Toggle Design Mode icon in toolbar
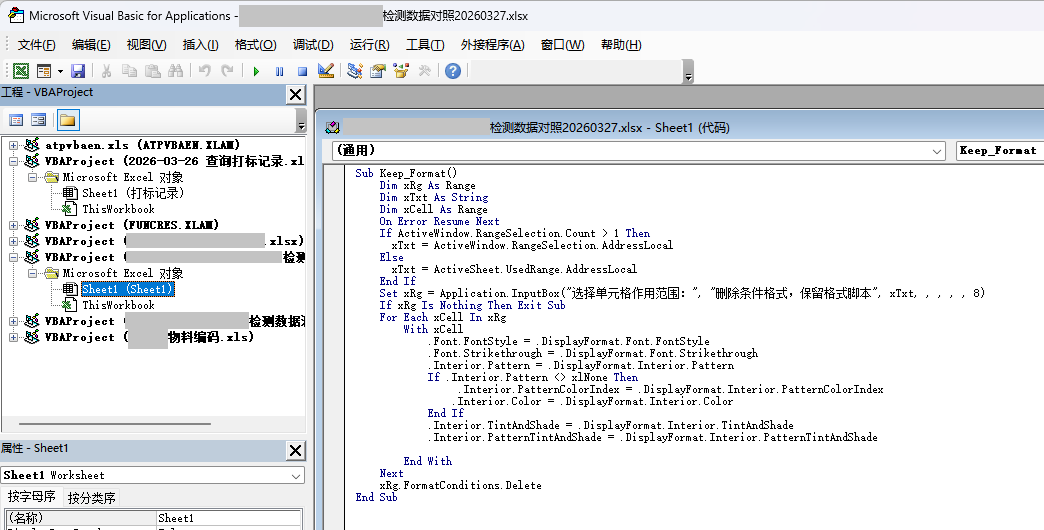1044x530 pixels. pos(325,71)
